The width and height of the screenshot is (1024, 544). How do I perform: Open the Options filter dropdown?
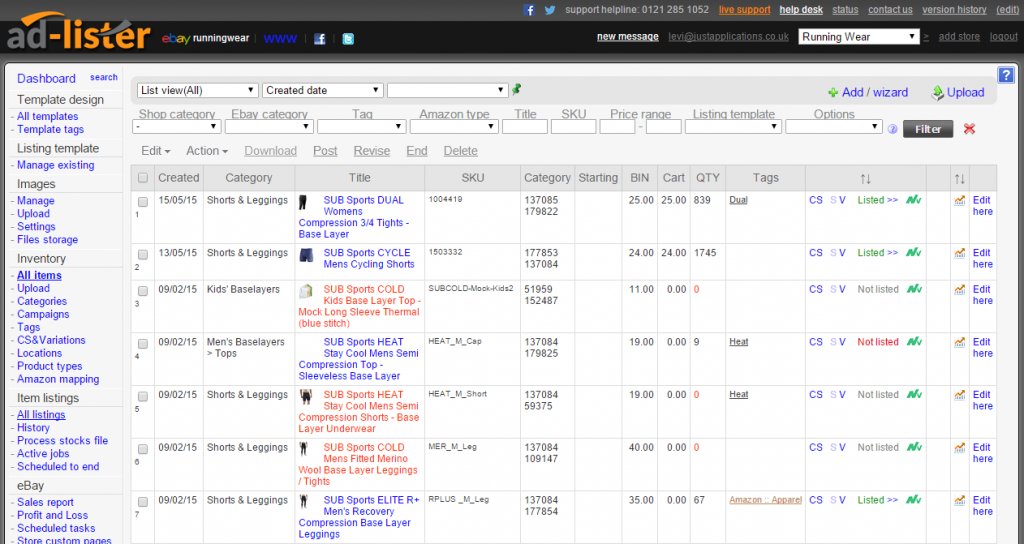pos(834,127)
